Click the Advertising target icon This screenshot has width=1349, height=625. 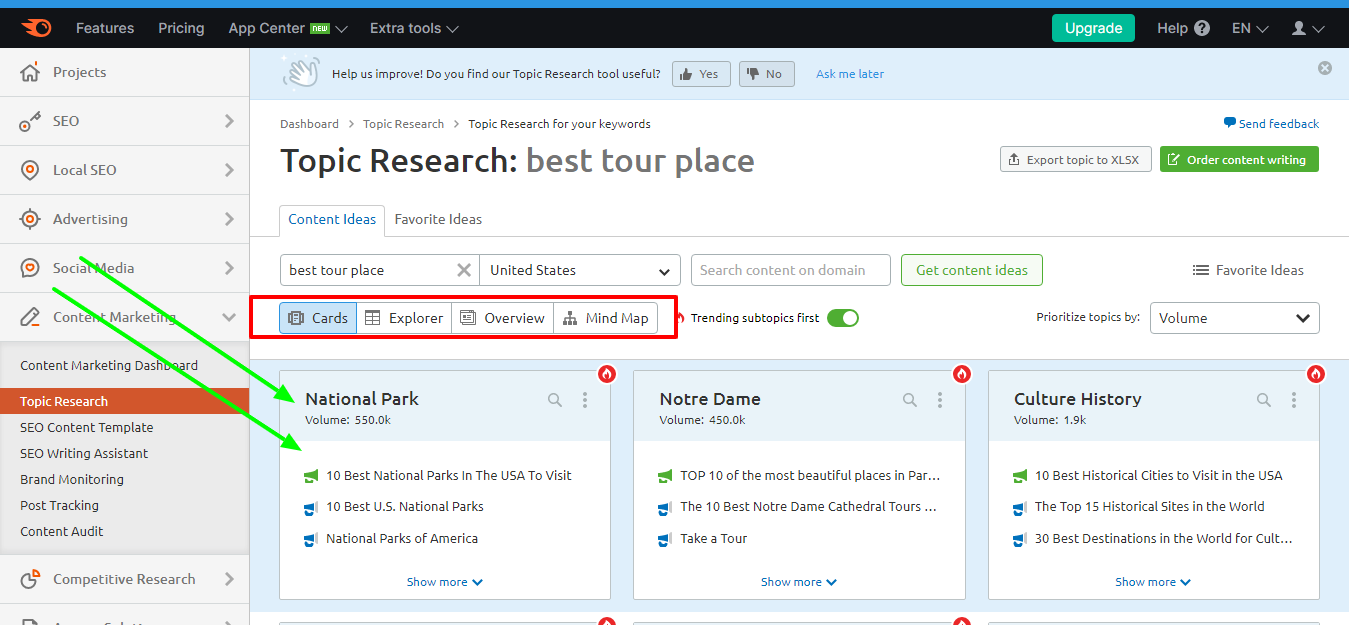[30, 219]
